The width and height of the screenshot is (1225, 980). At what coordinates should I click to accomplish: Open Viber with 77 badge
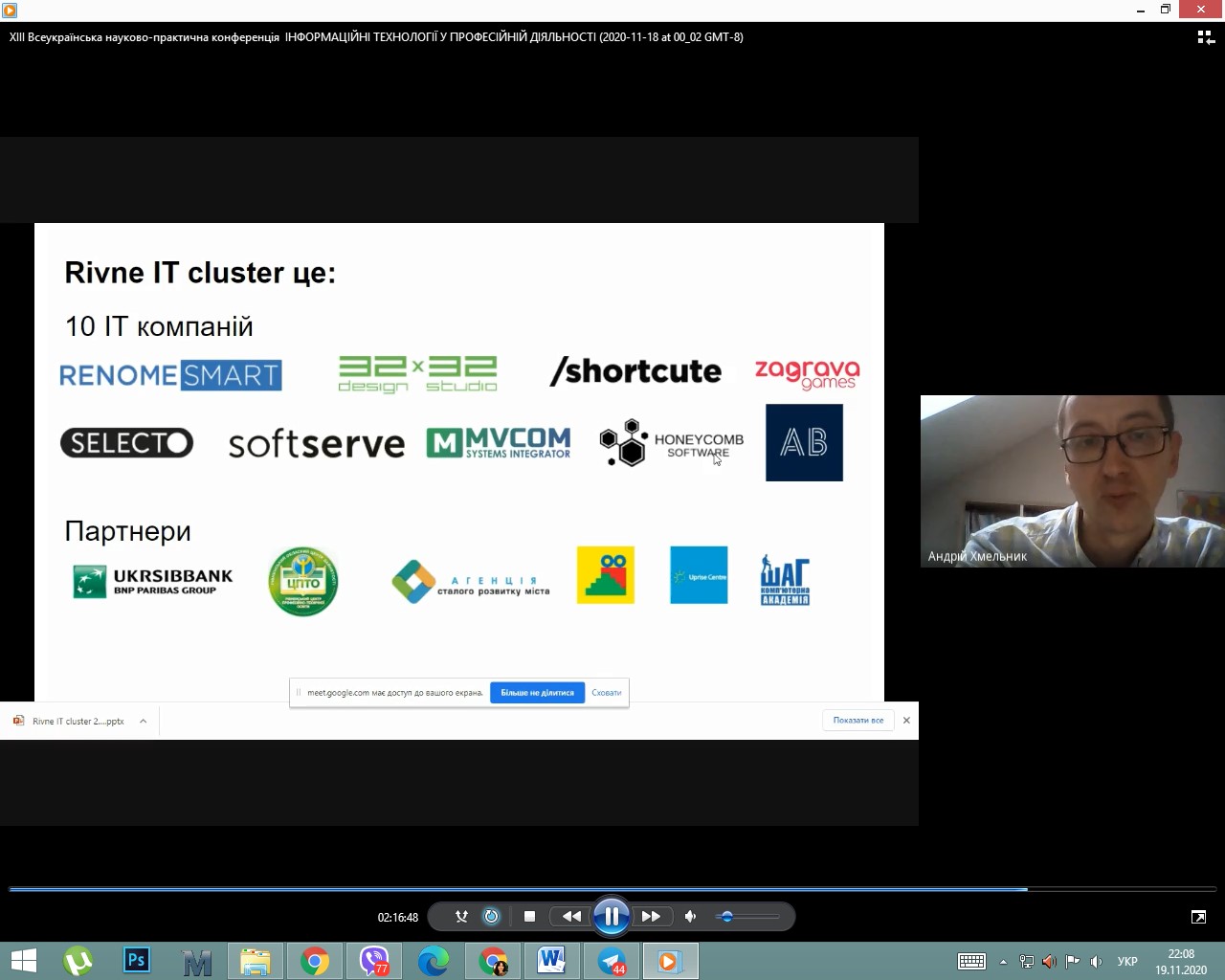(x=374, y=961)
